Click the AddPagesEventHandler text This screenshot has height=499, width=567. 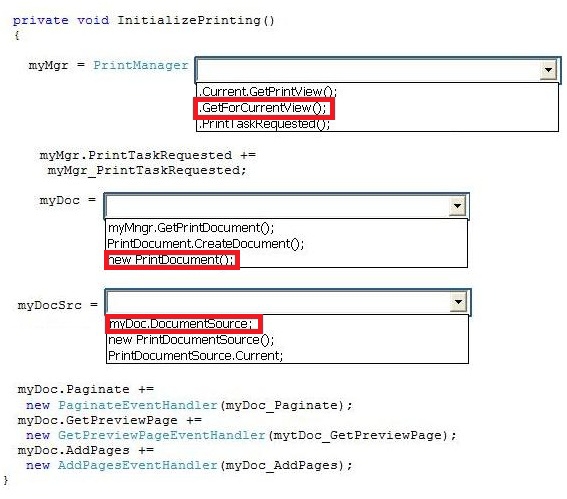click(x=137, y=465)
